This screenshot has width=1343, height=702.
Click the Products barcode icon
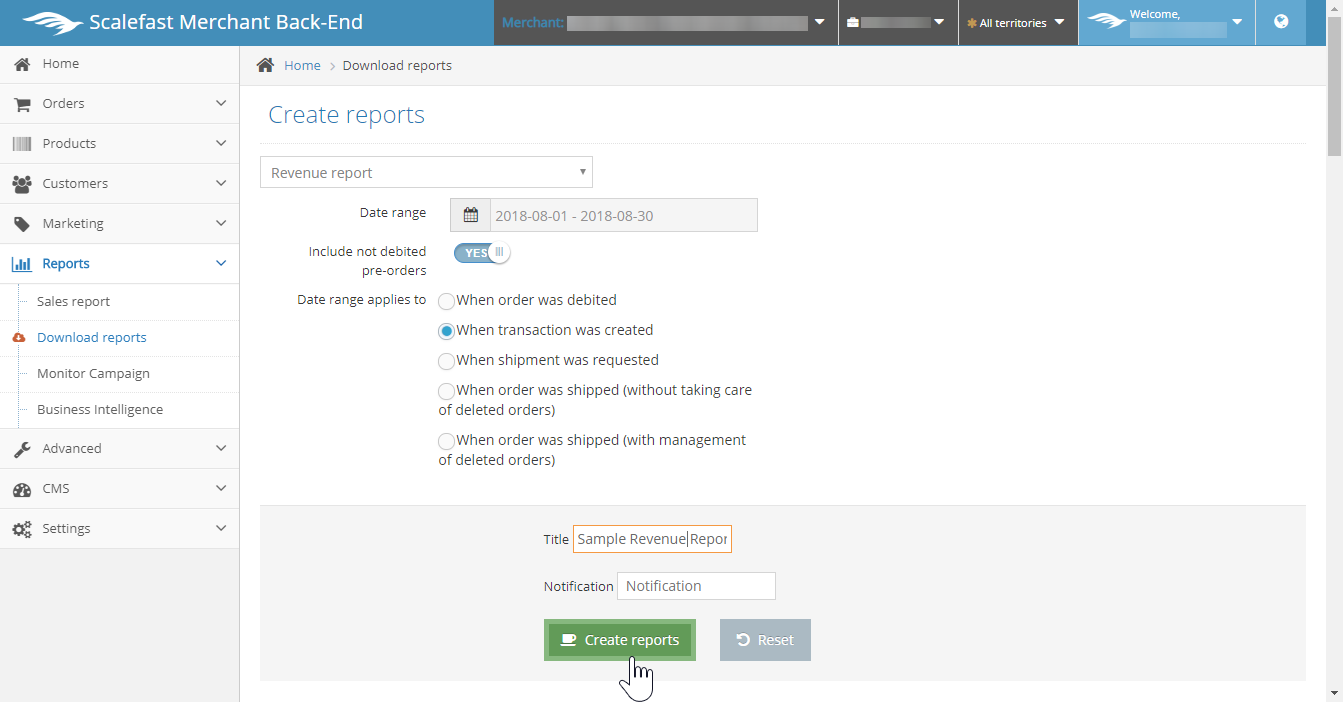pyautogui.click(x=22, y=144)
